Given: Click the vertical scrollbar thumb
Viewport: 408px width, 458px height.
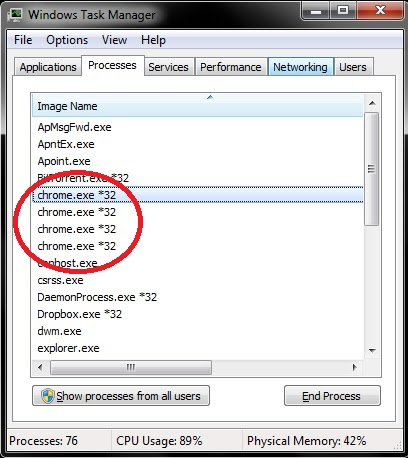Looking at the screenshot, I should 372,169.
